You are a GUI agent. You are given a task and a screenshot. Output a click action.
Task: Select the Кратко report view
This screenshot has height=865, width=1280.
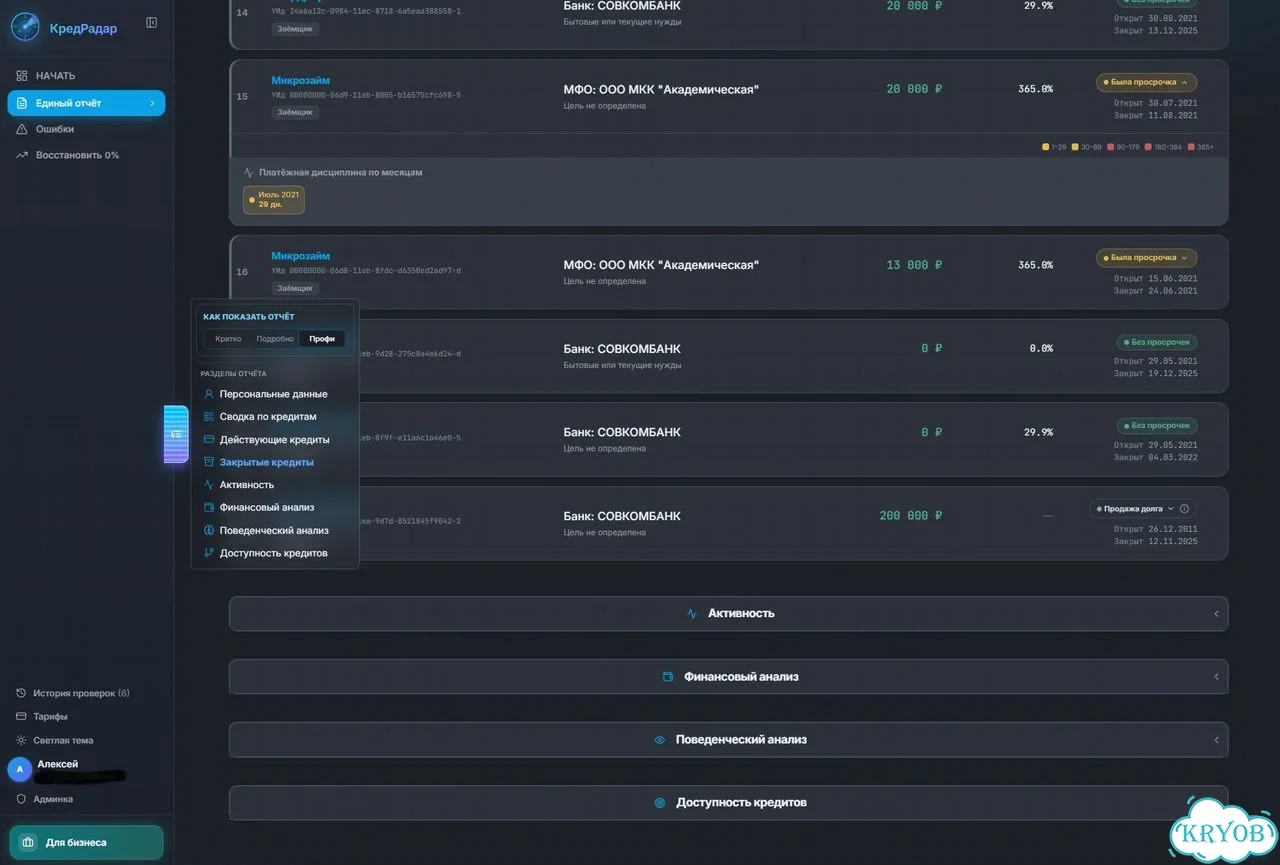coord(228,339)
